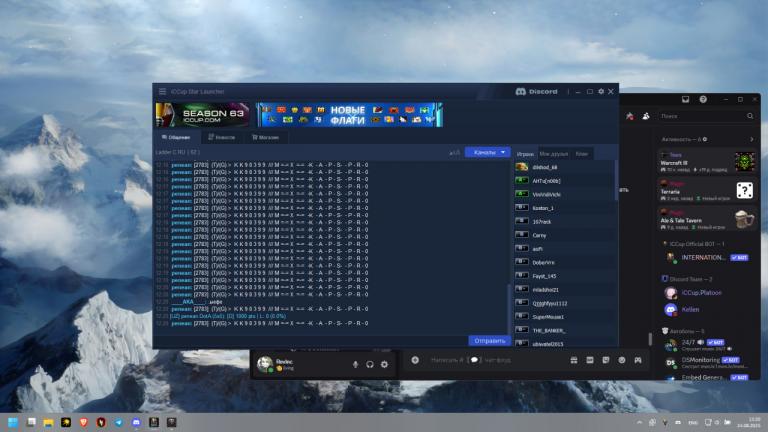The height and width of the screenshot is (432, 768).
Task: Select player Koston_1 in the list
Action: 563,208
